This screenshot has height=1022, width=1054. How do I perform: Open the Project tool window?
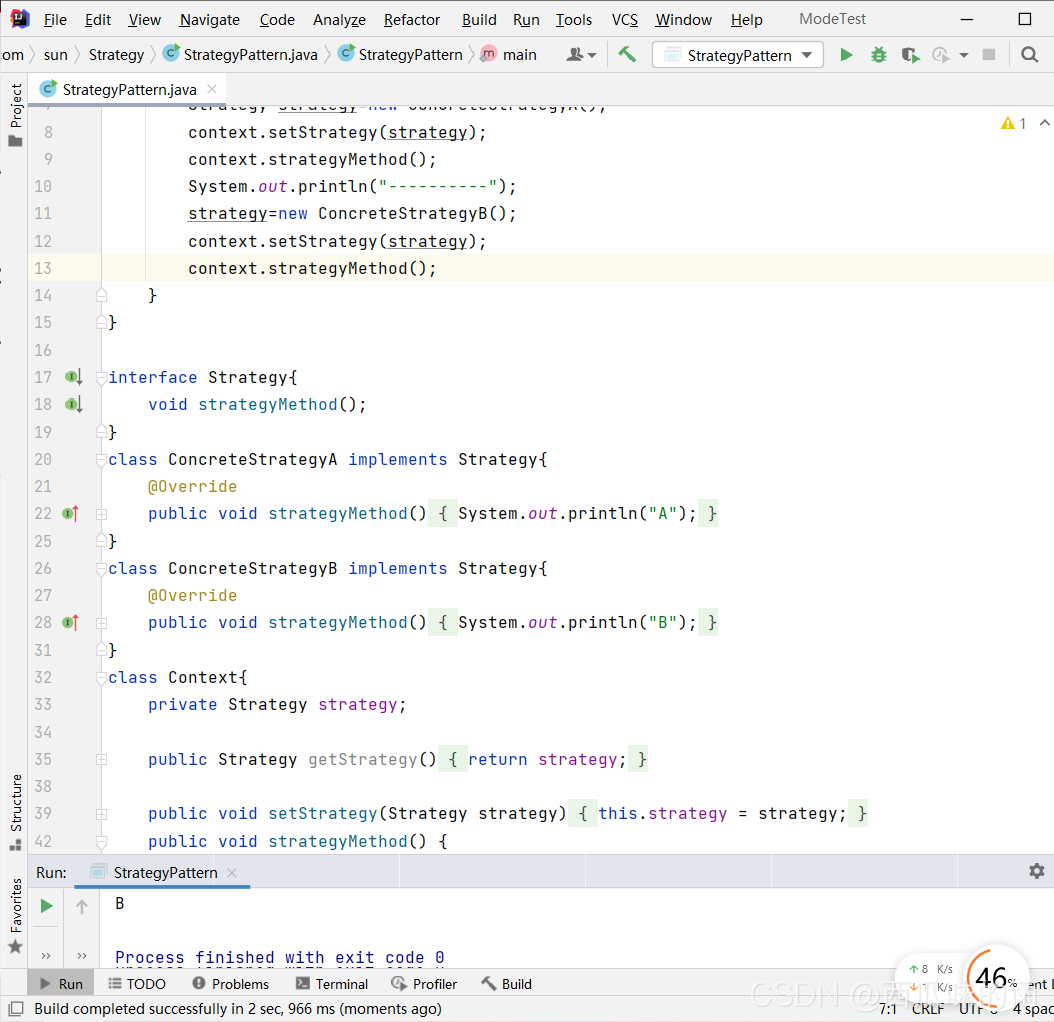(x=15, y=114)
